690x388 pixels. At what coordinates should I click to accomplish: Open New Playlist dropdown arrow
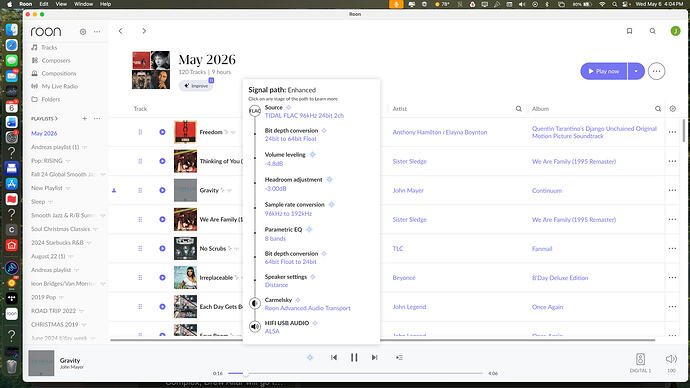[68, 188]
